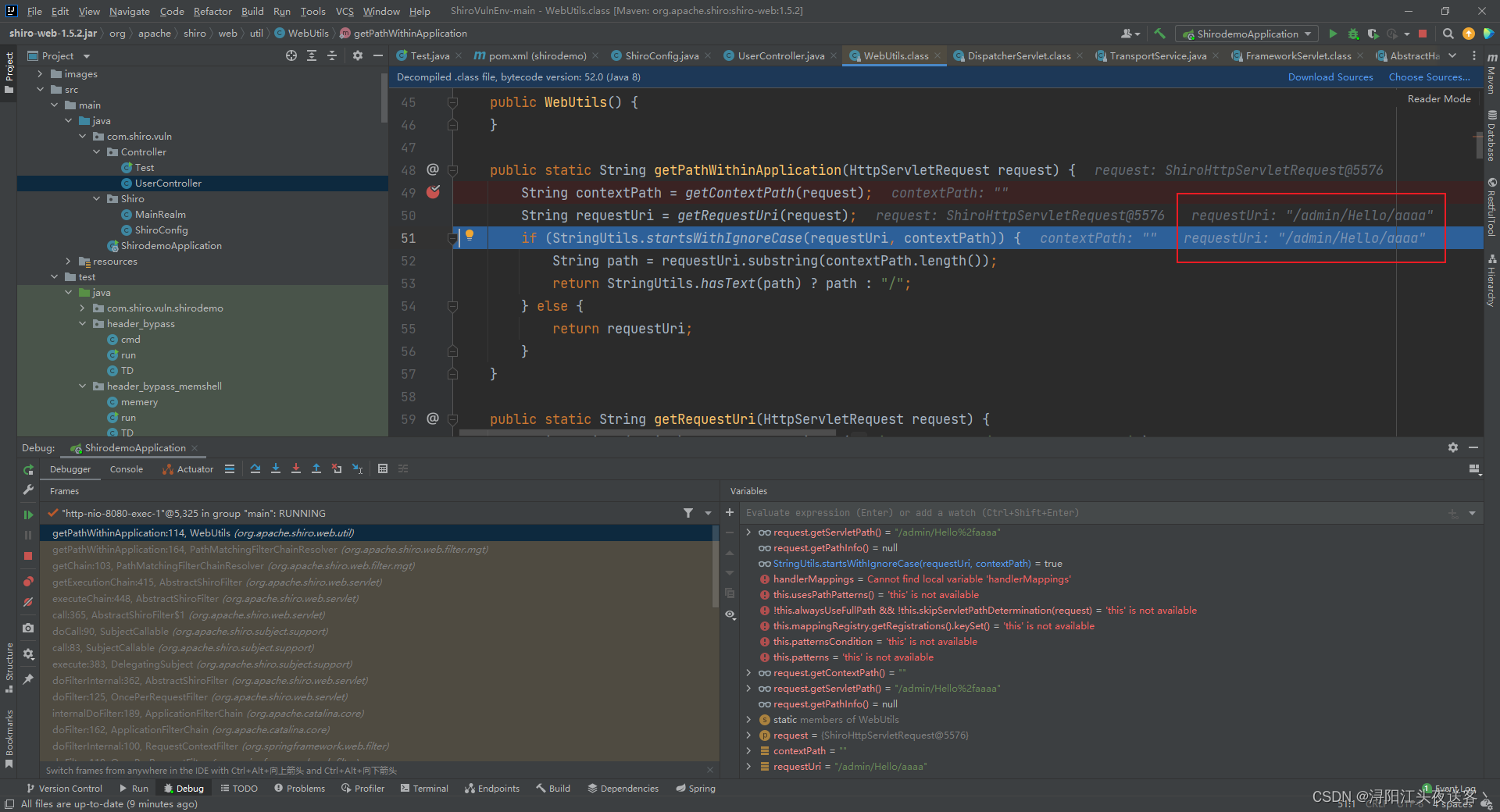Image resolution: width=1500 pixels, height=812 pixels.
Task: Open the Problems tool window button
Action: tap(299, 789)
